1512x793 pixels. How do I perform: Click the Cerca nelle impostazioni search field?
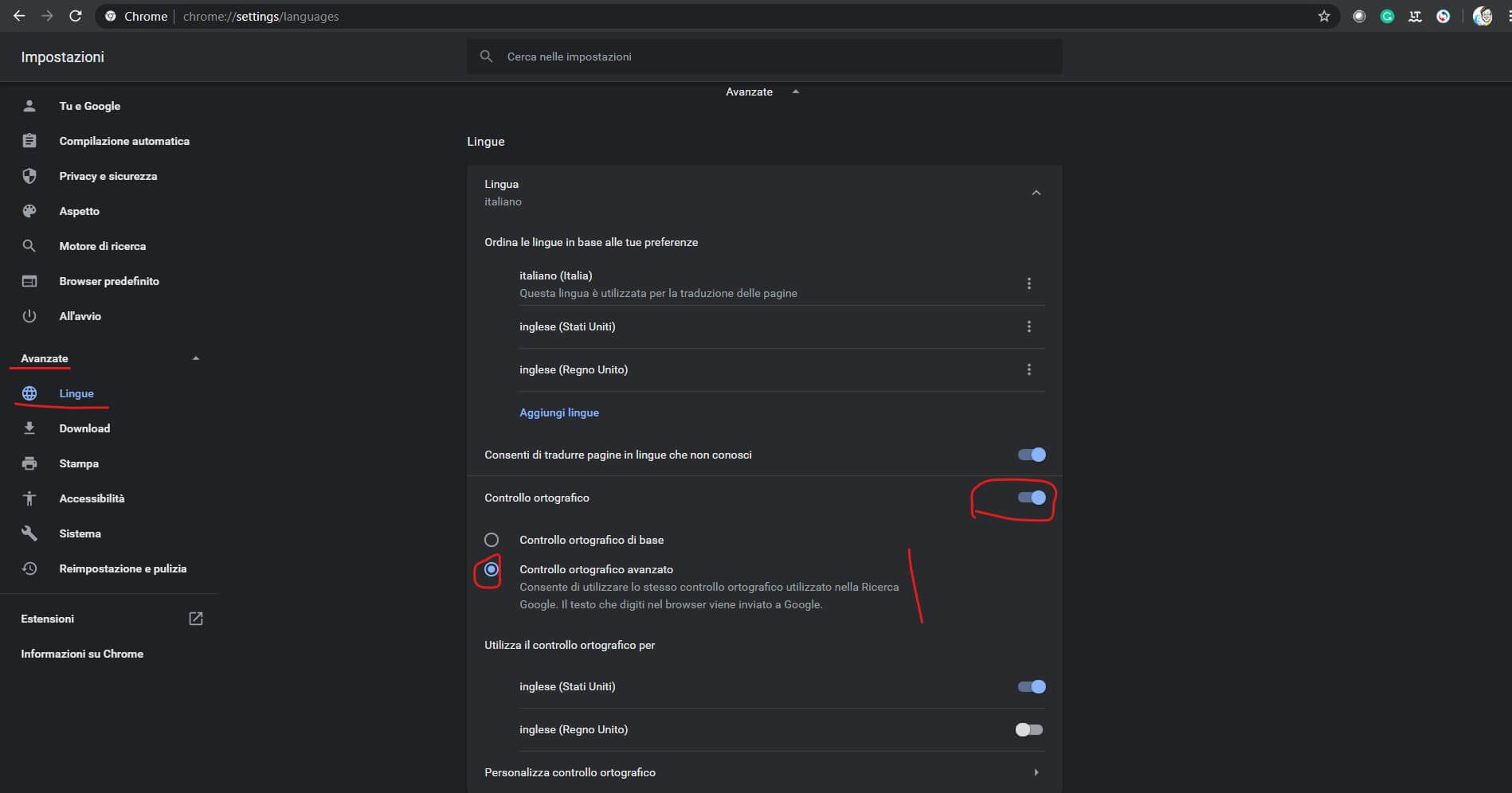(765, 57)
